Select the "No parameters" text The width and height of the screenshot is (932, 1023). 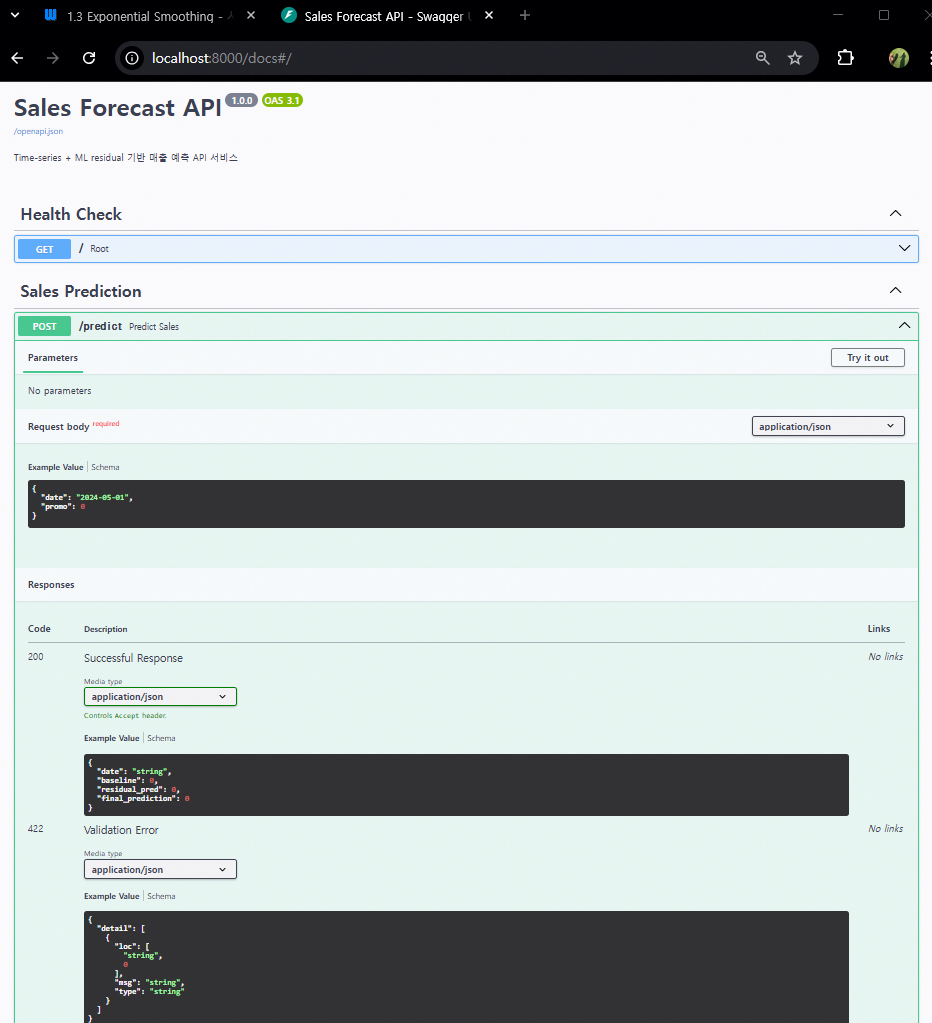tap(59, 391)
